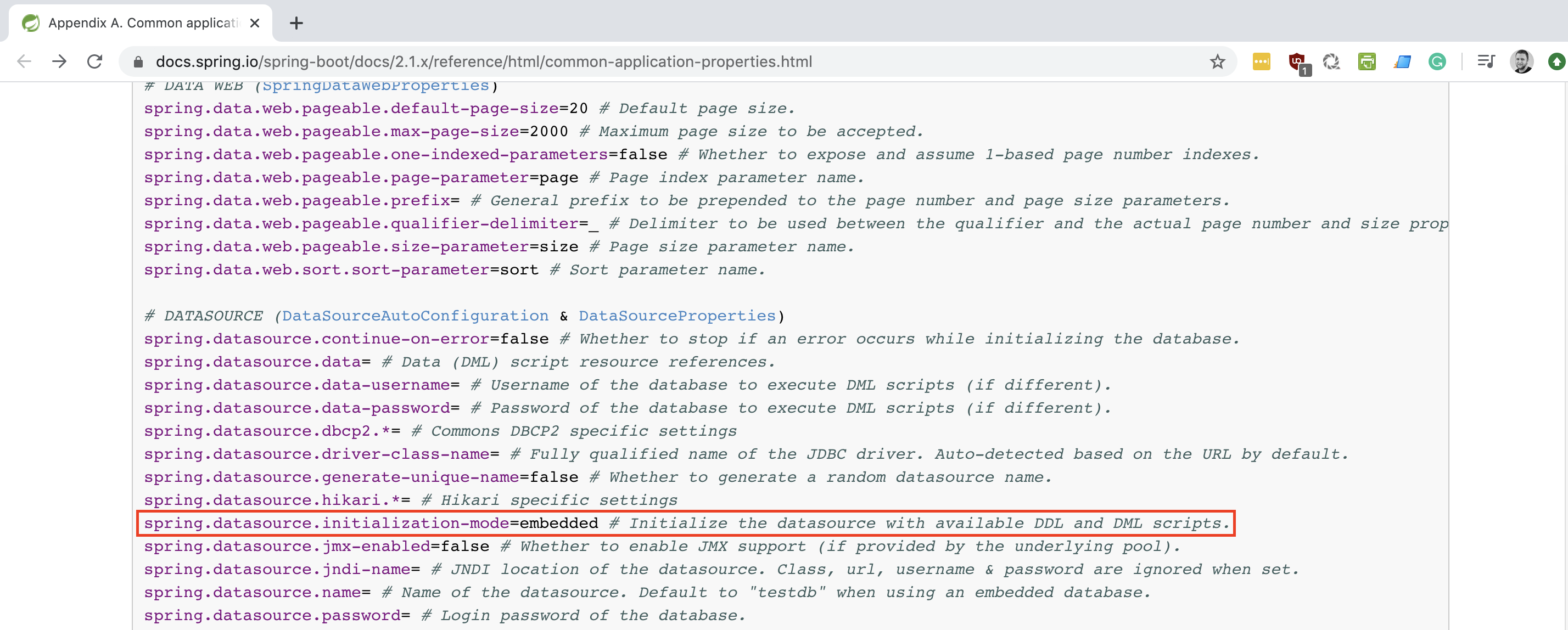Click spring.datasource.driver-class-name property
Screen dimensions: 1568x630
(x=317, y=455)
